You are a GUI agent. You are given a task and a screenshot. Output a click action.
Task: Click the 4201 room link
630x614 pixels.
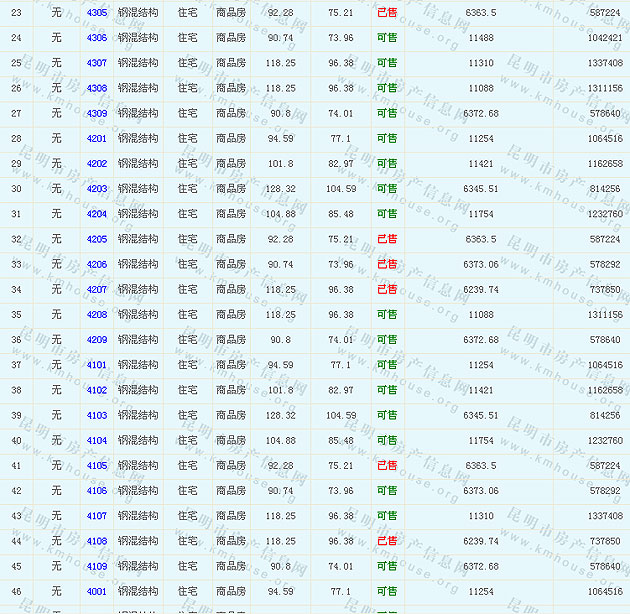[97, 139]
